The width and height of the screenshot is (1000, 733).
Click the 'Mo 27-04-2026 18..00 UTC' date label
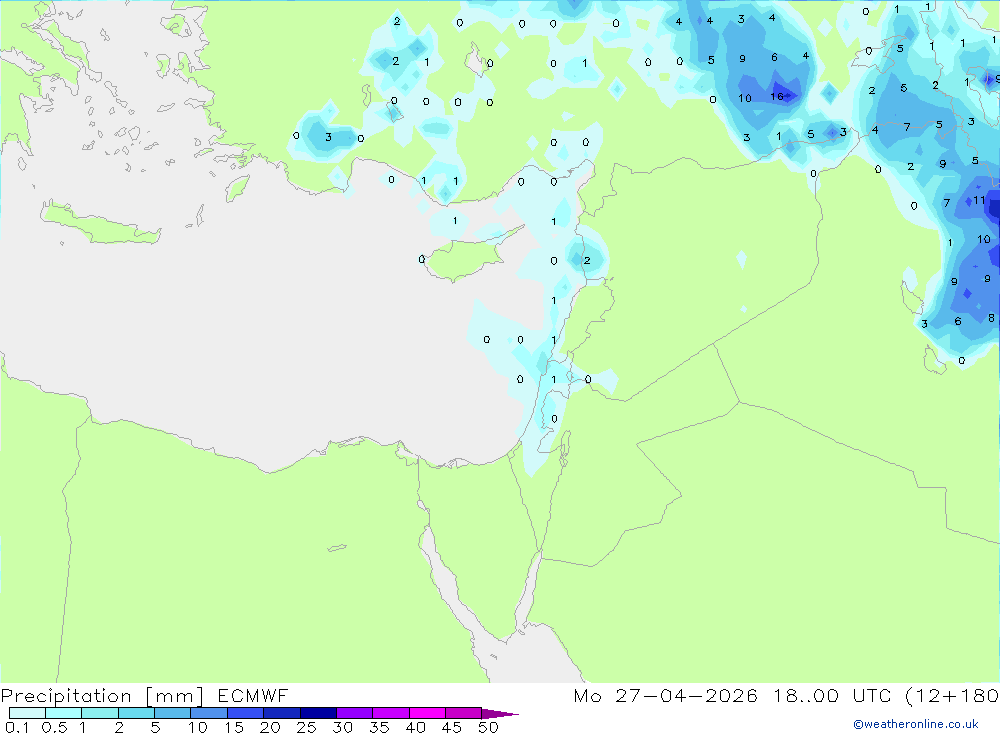pos(735,695)
